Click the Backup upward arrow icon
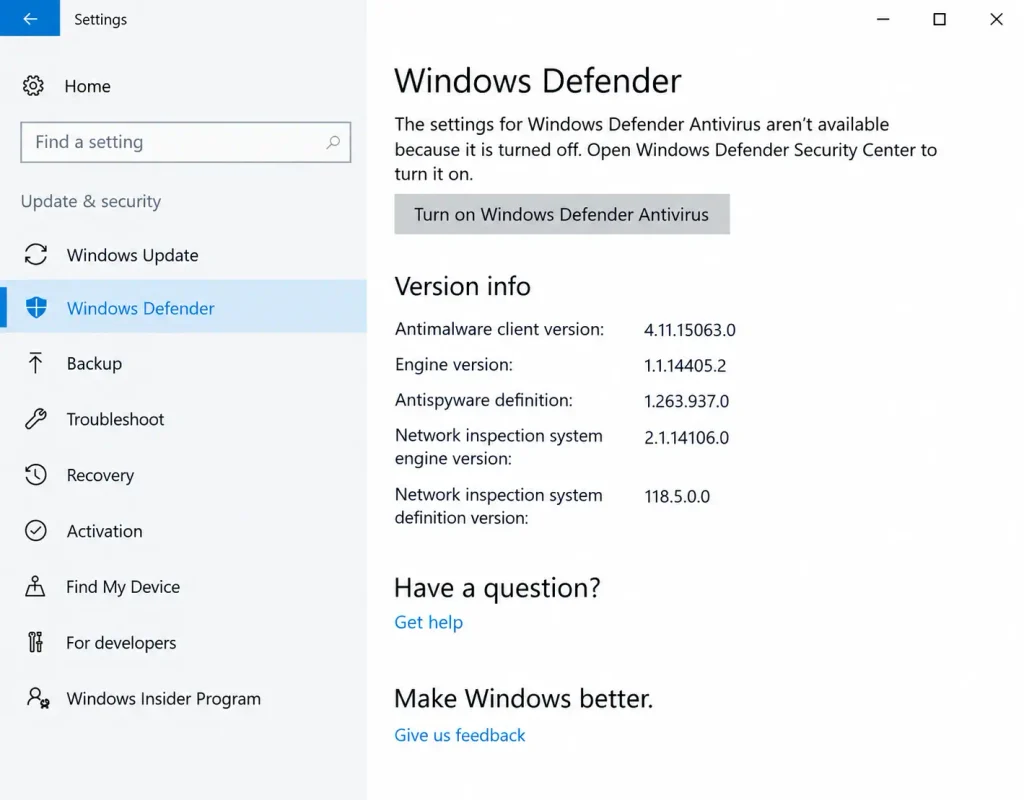The height and width of the screenshot is (800, 1024). click(x=35, y=363)
